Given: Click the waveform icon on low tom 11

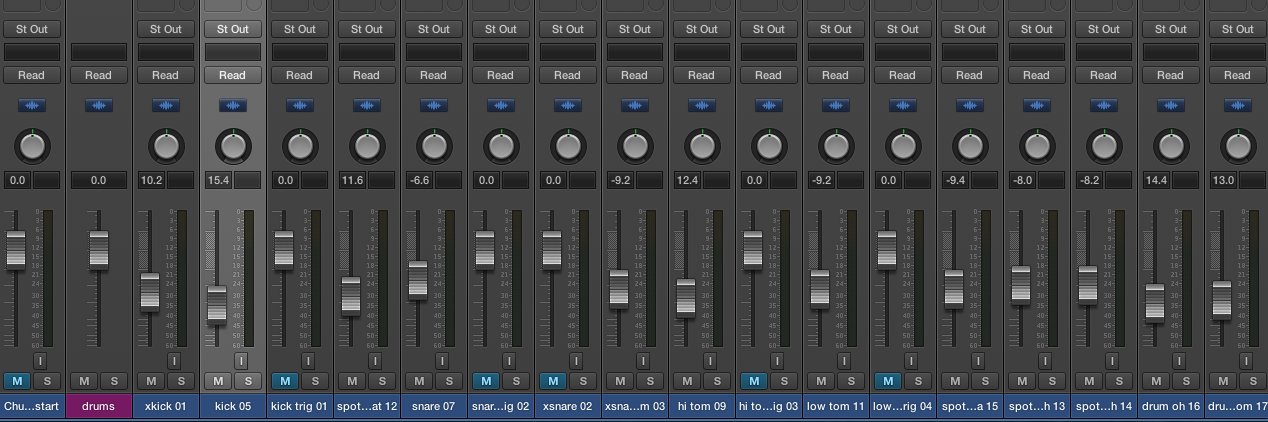Looking at the screenshot, I should click(x=835, y=105).
